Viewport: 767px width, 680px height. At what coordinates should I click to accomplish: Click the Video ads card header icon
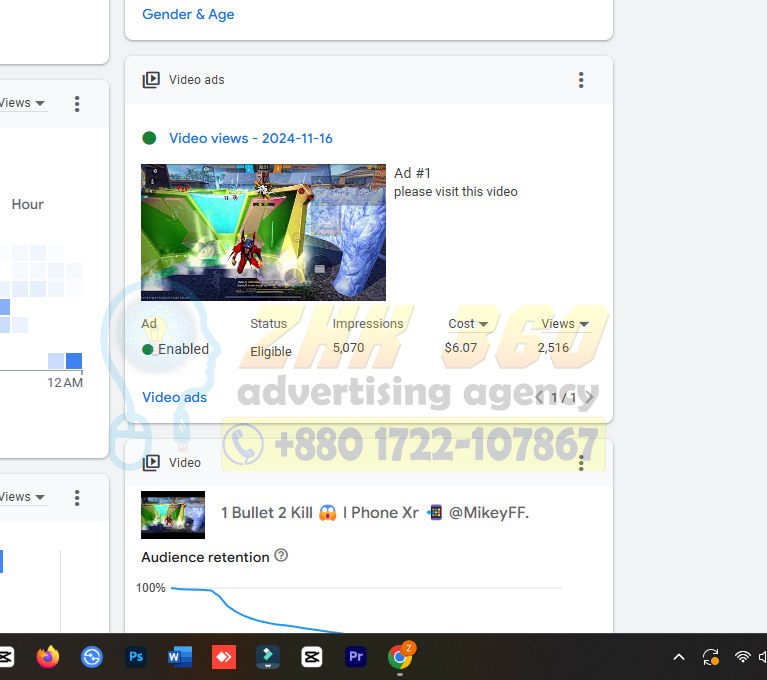click(151, 80)
